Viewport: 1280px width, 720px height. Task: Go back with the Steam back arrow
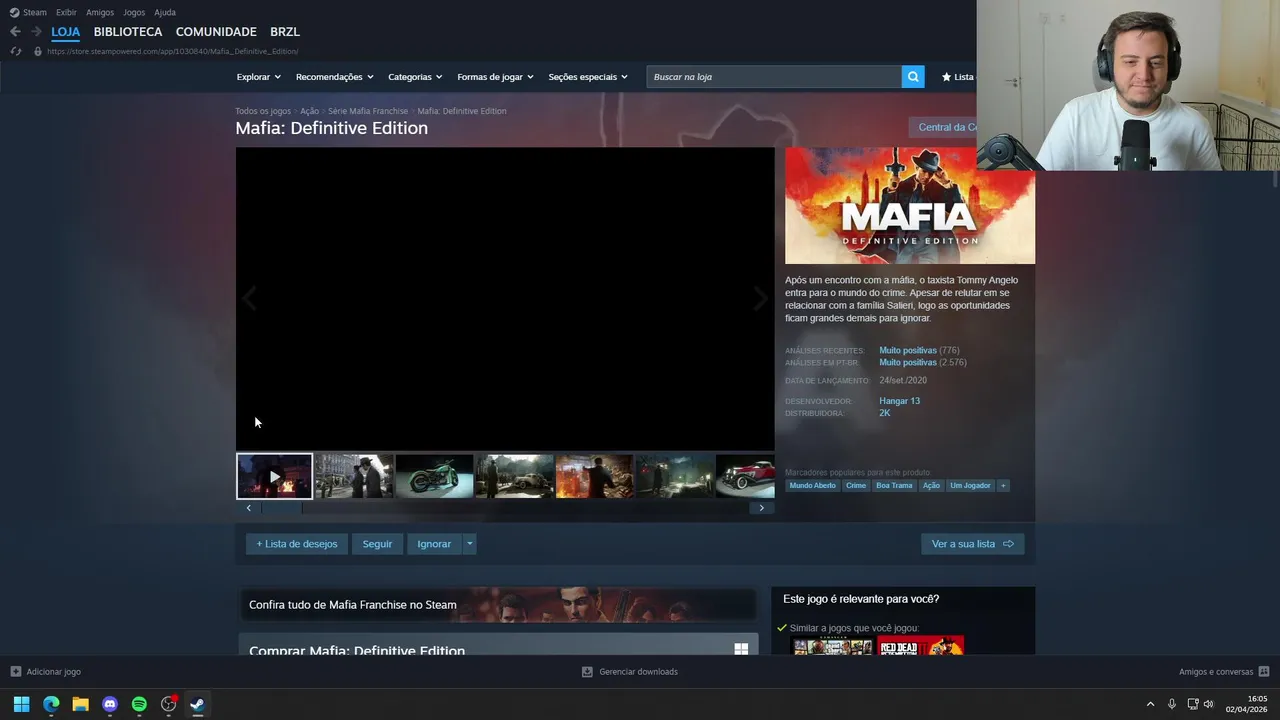[x=15, y=32]
